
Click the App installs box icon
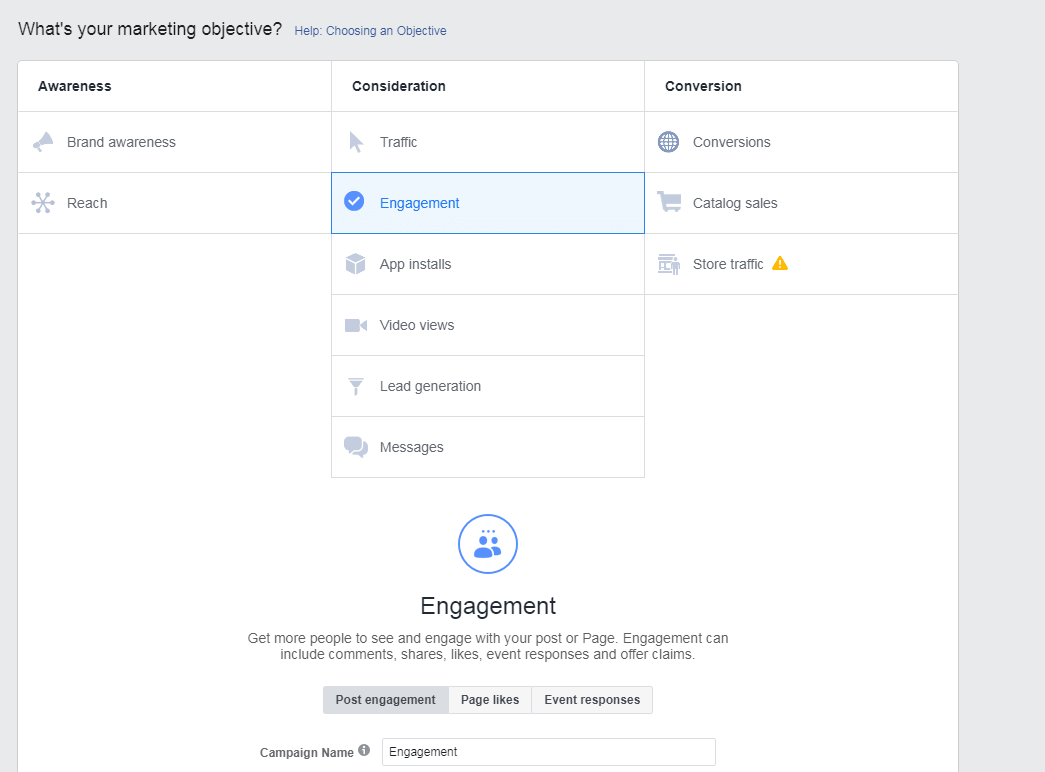point(356,263)
